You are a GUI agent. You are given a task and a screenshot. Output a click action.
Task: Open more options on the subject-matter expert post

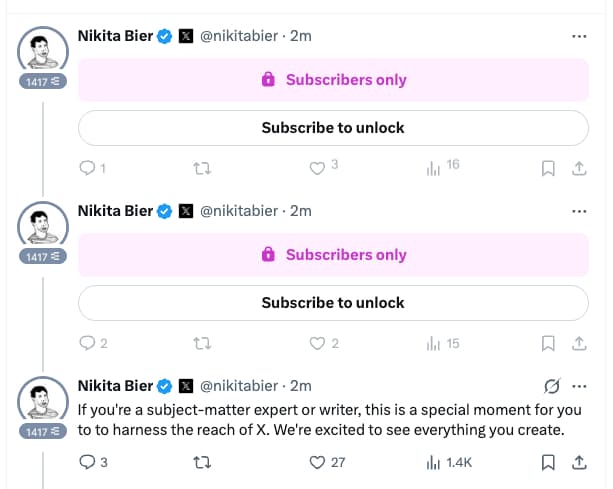click(x=578, y=386)
